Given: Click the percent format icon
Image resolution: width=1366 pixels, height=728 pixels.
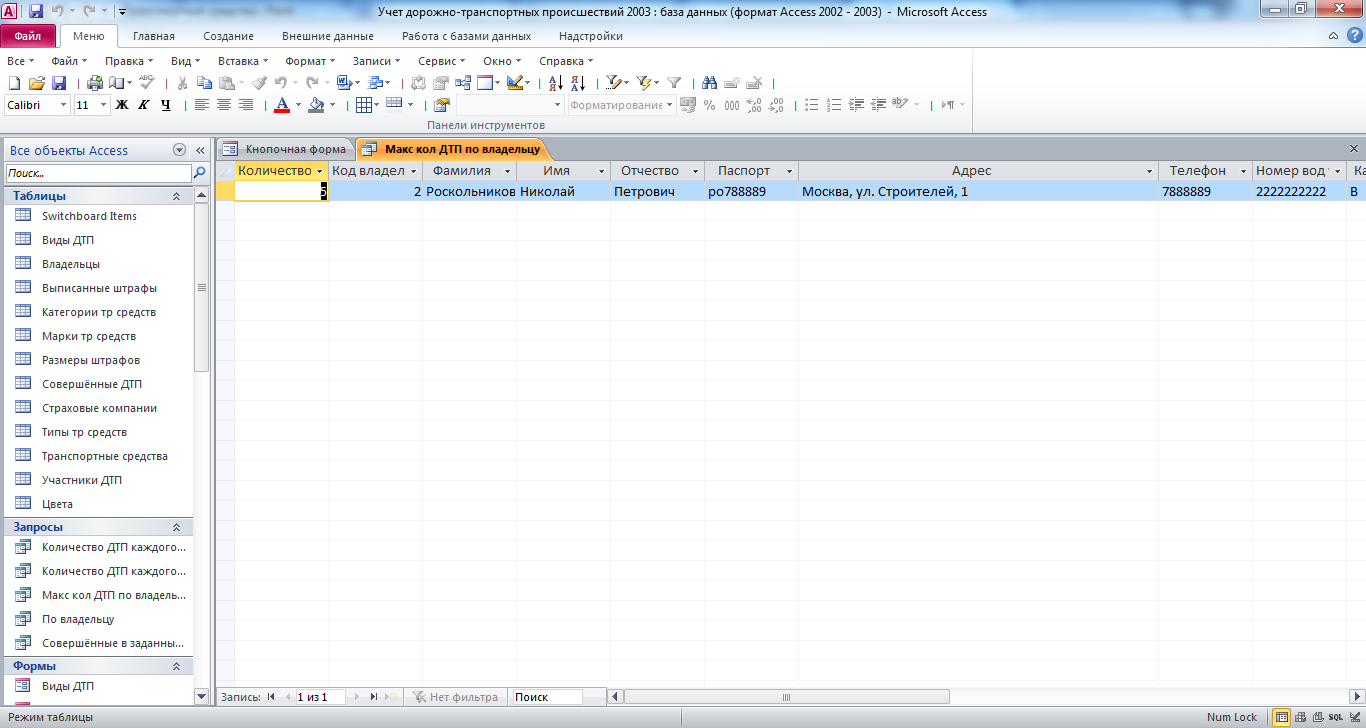Looking at the screenshot, I should pyautogui.click(x=709, y=105).
